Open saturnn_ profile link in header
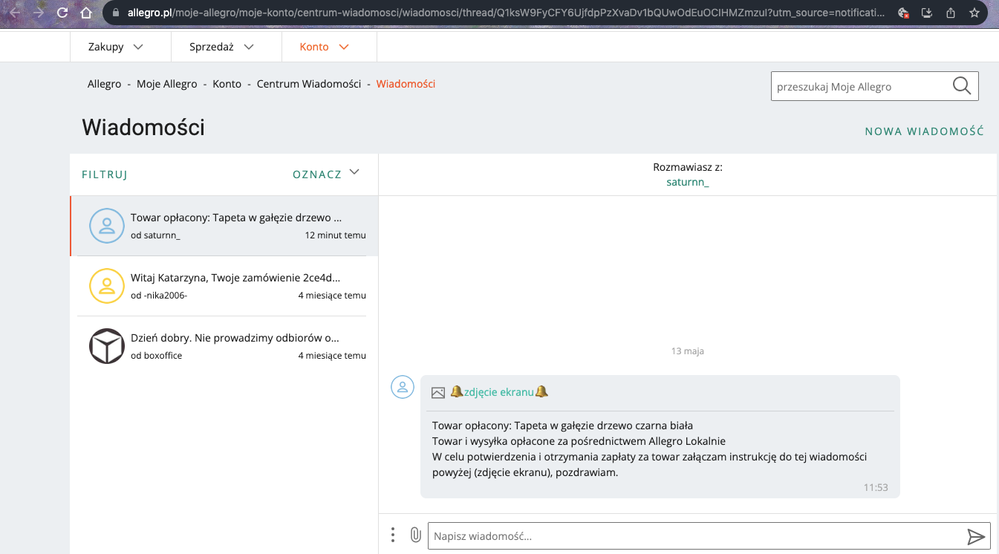 click(687, 182)
